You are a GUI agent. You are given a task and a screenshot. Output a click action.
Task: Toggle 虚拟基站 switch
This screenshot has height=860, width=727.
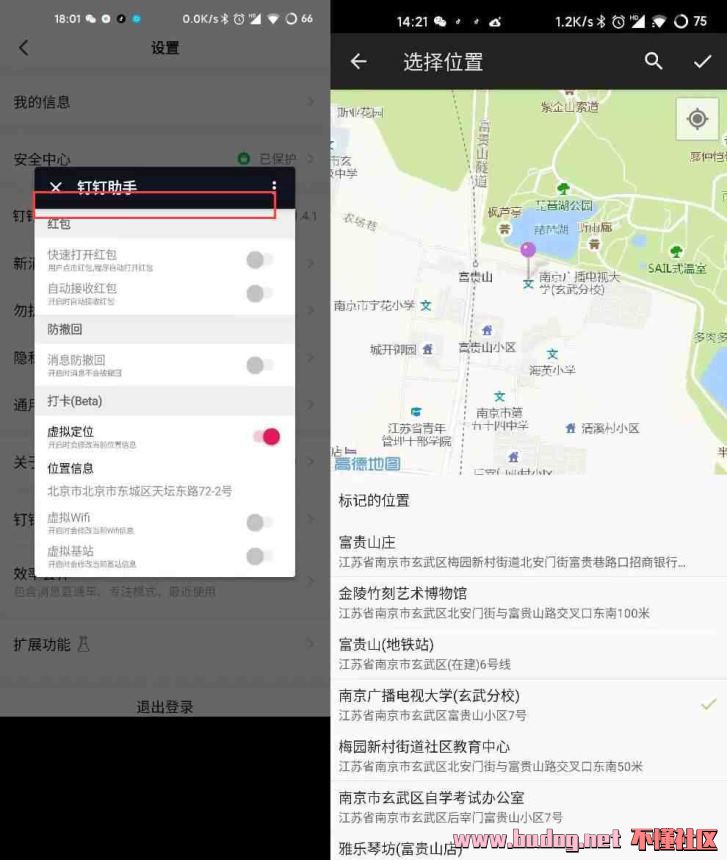pos(259,556)
